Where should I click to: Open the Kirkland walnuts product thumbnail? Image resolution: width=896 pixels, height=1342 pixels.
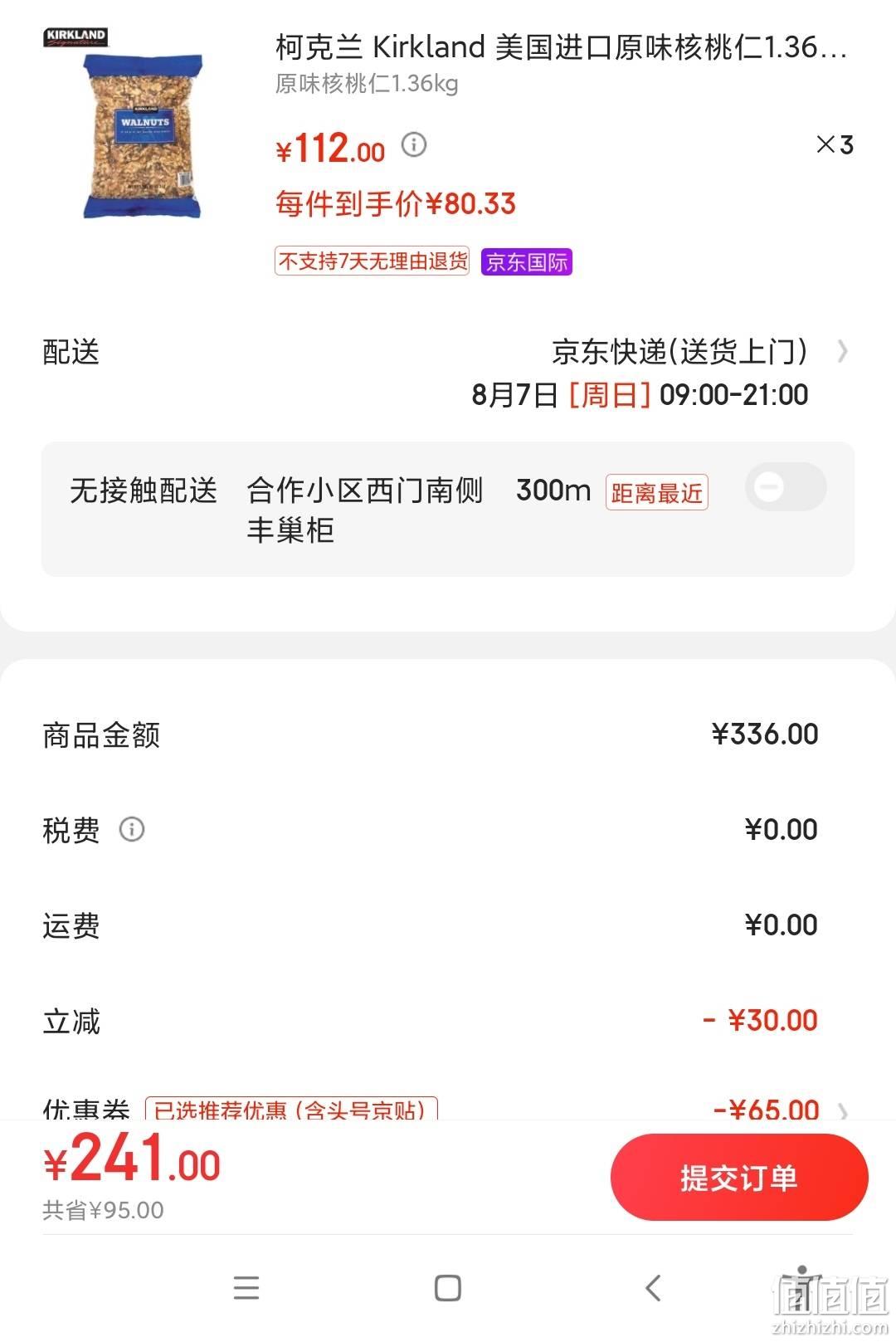143,135
